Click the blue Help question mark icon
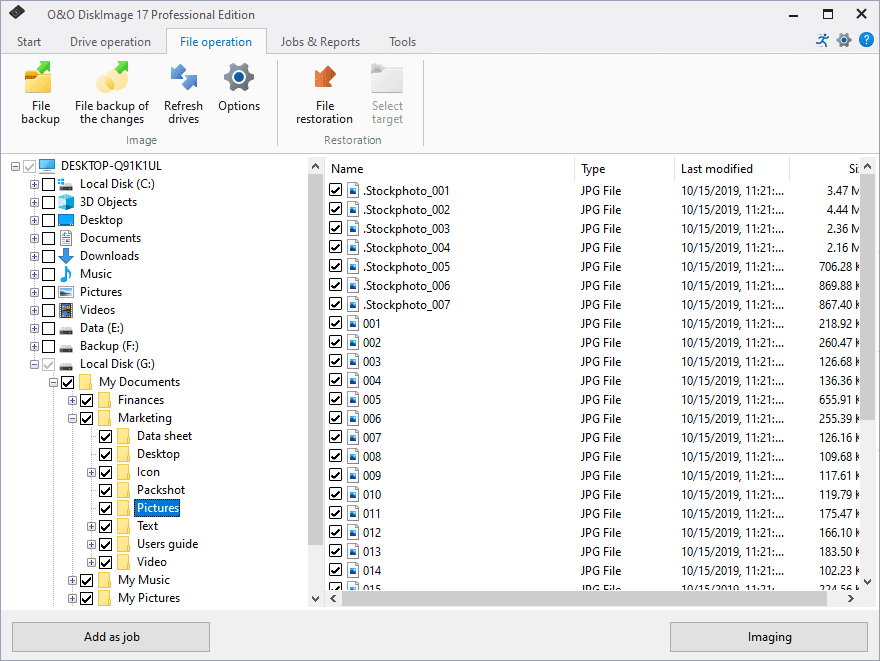The image size is (880, 661). point(866,40)
